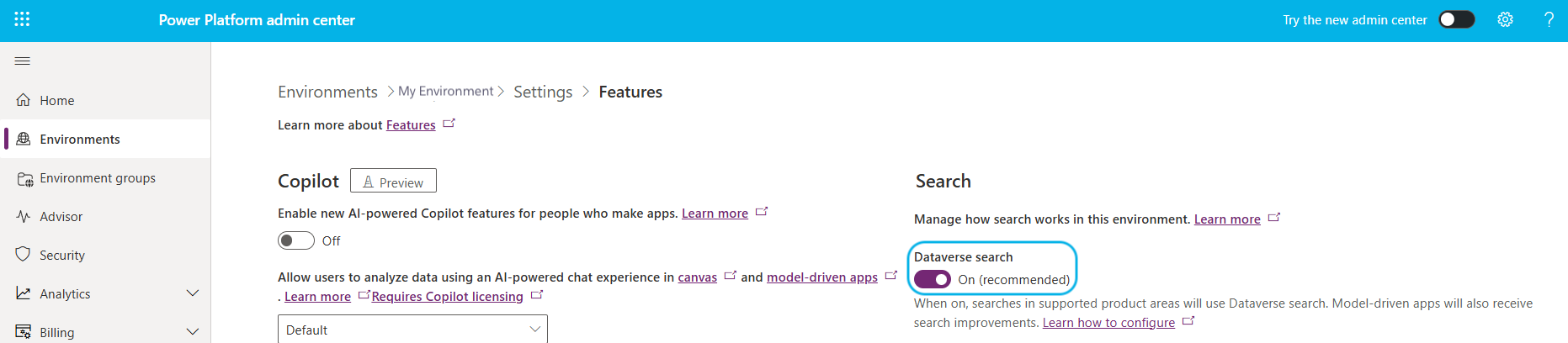
Task: Expand the Billing section chevron
Action: click(193, 332)
